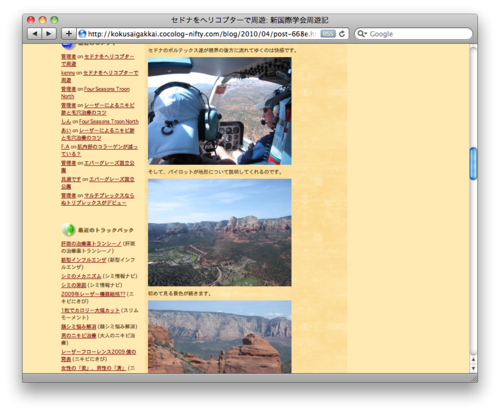Open the Google search magnifier dropdown
Screen dimensions: 500x413
[x=362, y=34]
